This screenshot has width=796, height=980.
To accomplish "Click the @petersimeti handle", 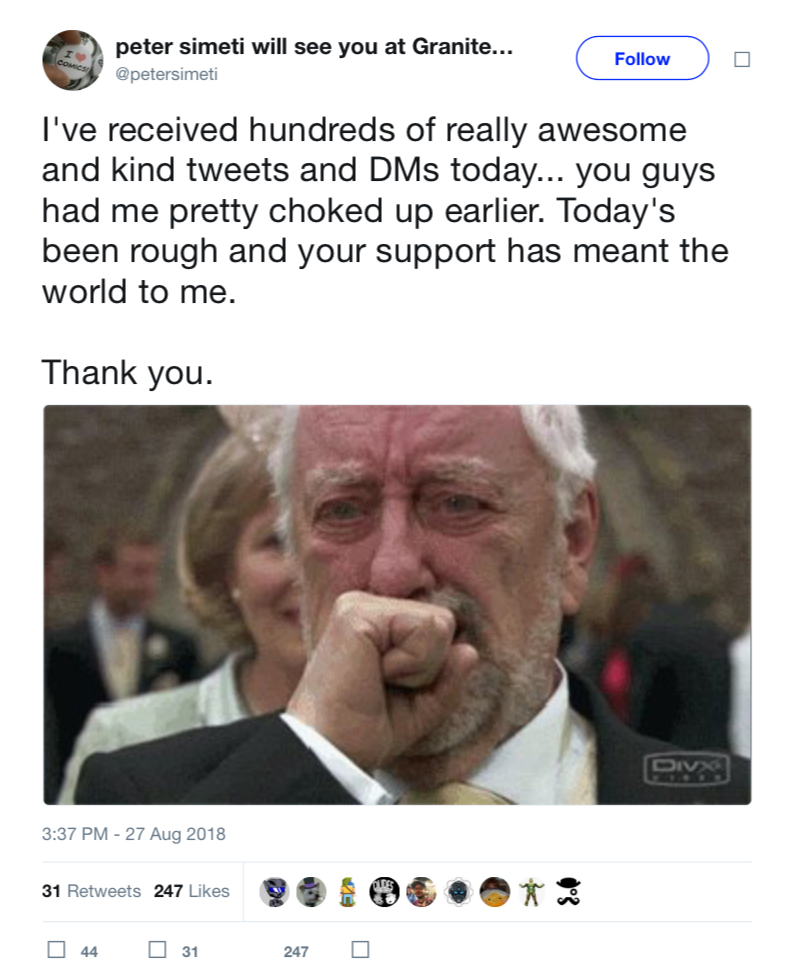I will click(166, 74).
